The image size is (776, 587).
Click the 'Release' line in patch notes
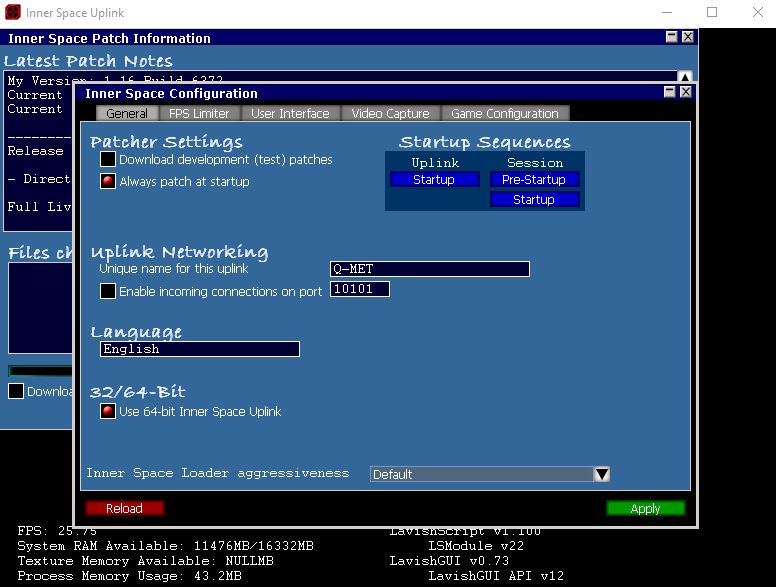coord(36,150)
